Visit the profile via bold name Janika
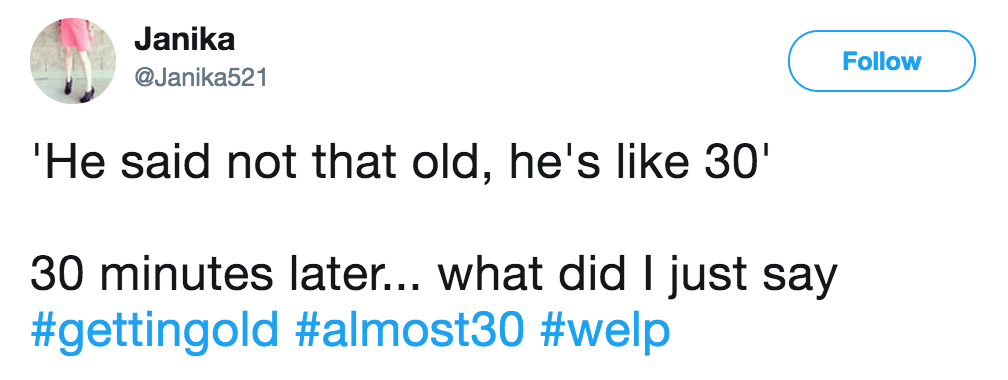 [184, 41]
